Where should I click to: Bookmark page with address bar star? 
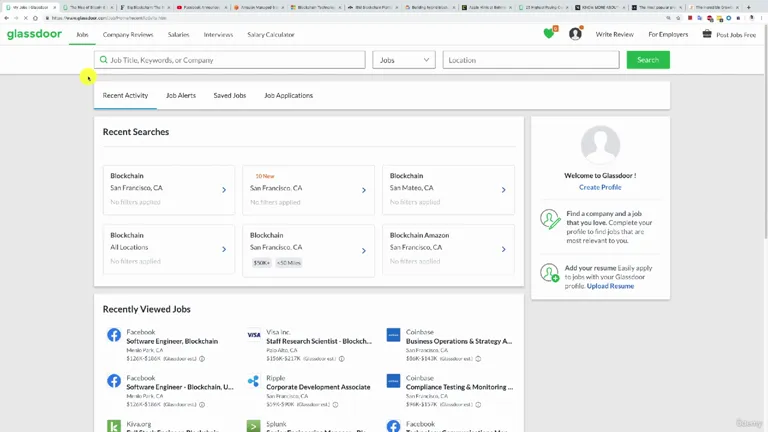[x=678, y=18]
